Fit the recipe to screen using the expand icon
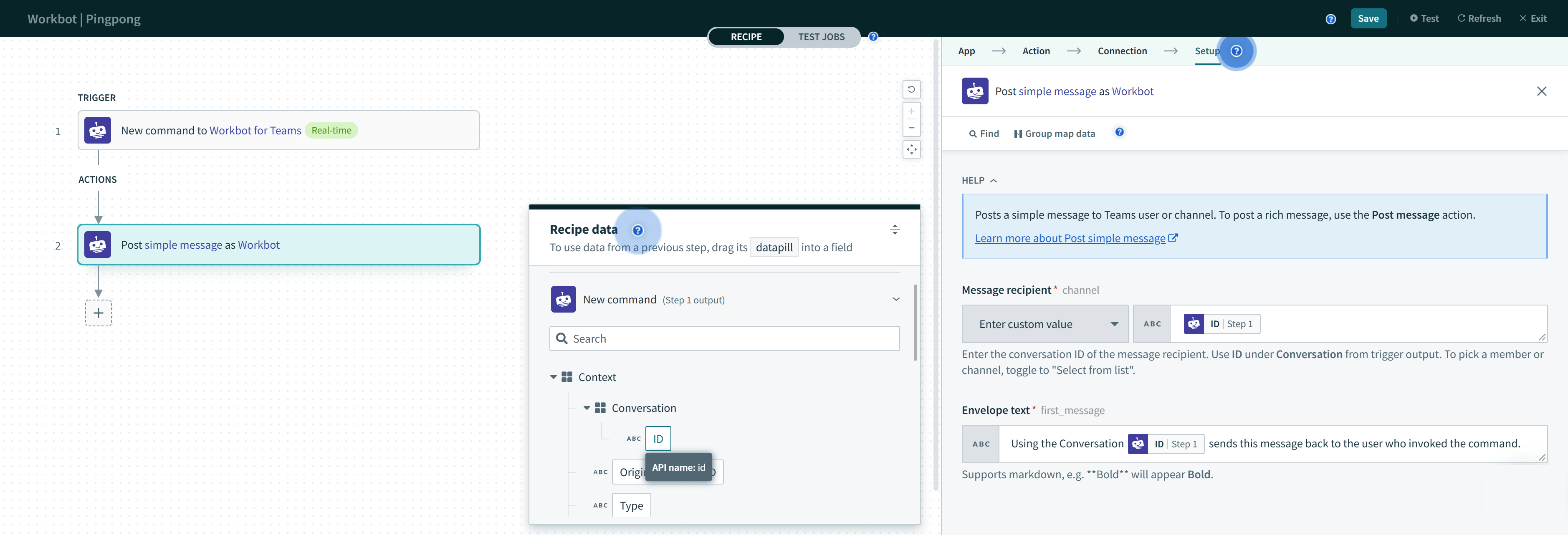This screenshot has height=535, width=1568. (x=911, y=149)
